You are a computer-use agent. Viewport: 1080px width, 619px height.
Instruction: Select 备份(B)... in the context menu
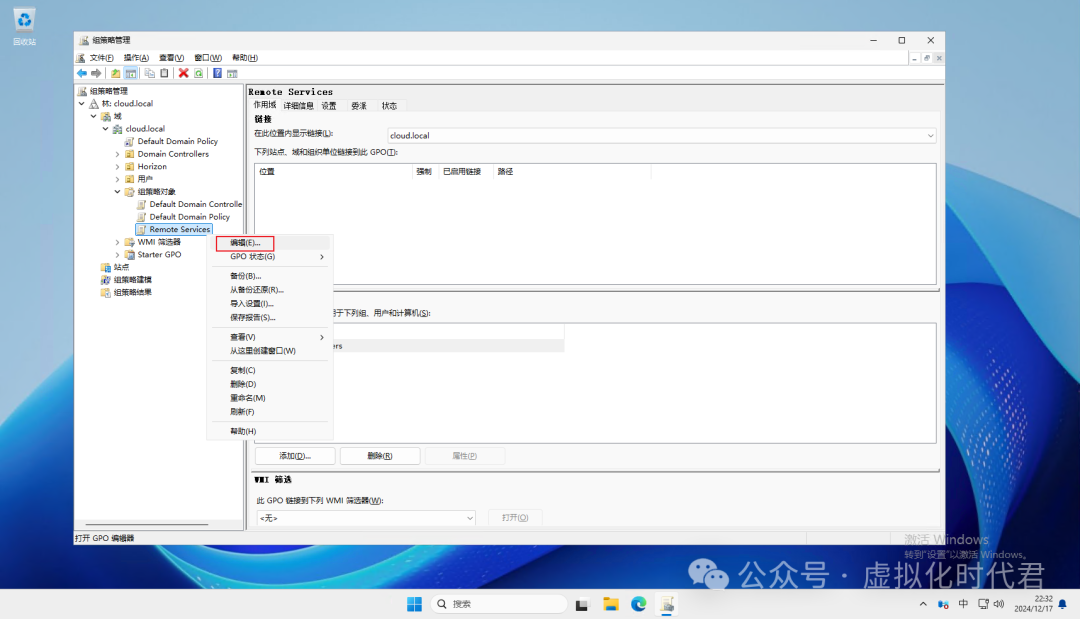tap(245, 276)
